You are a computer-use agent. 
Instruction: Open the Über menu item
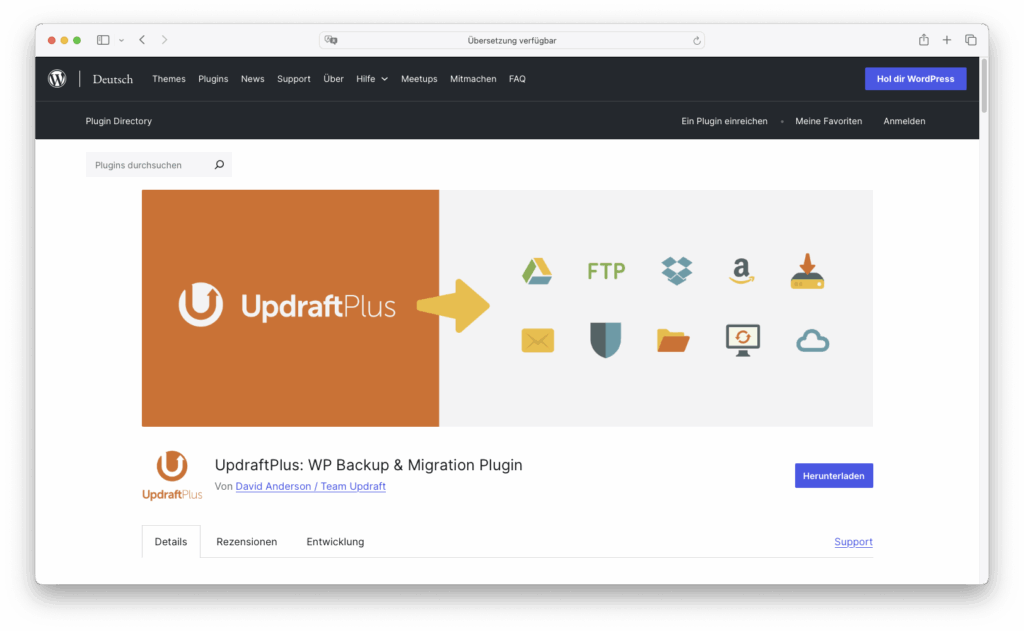point(333,78)
